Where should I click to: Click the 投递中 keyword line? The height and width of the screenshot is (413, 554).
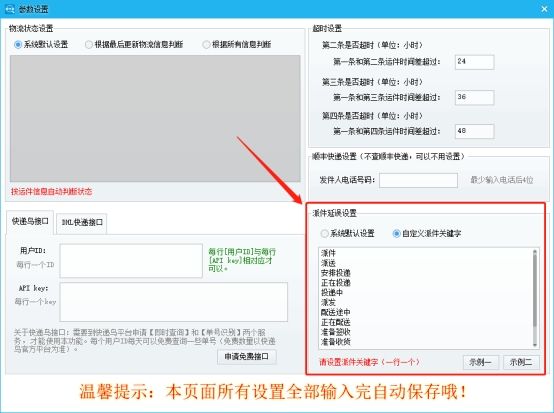332,293
